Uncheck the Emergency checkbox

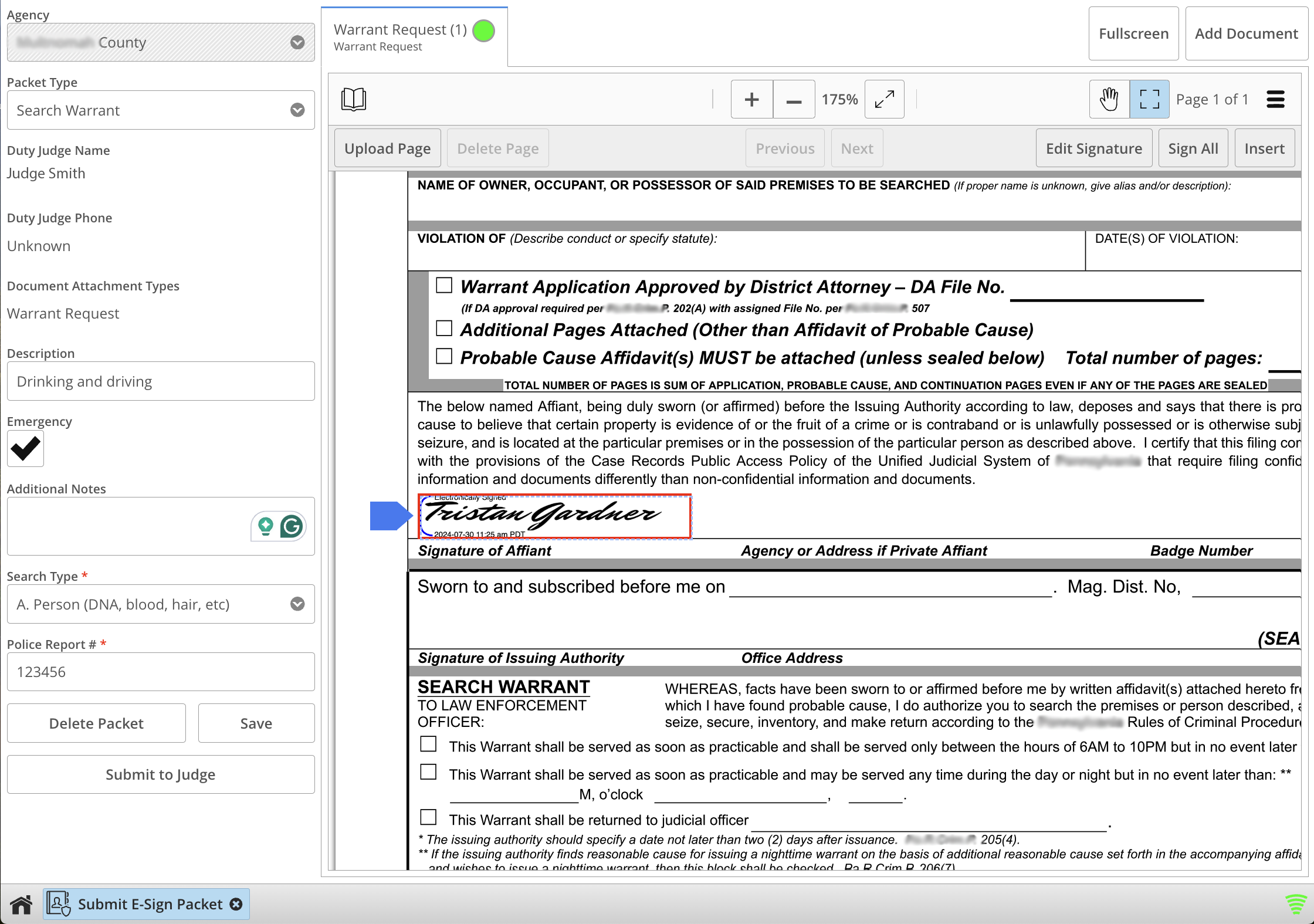(25, 449)
